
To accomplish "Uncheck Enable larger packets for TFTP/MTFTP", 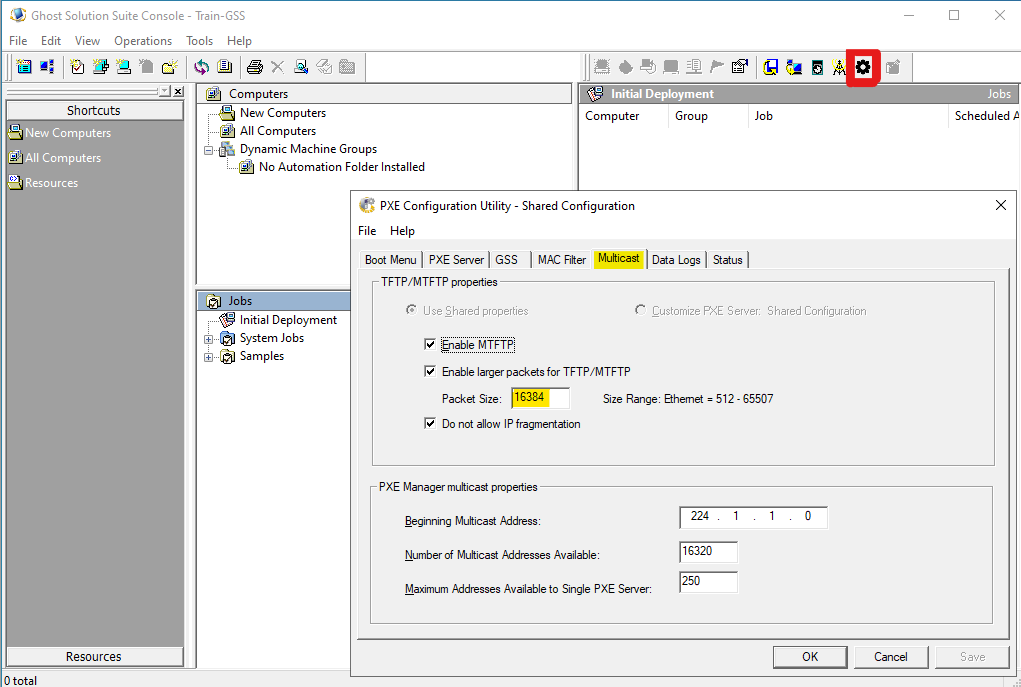I will (430, 372).
